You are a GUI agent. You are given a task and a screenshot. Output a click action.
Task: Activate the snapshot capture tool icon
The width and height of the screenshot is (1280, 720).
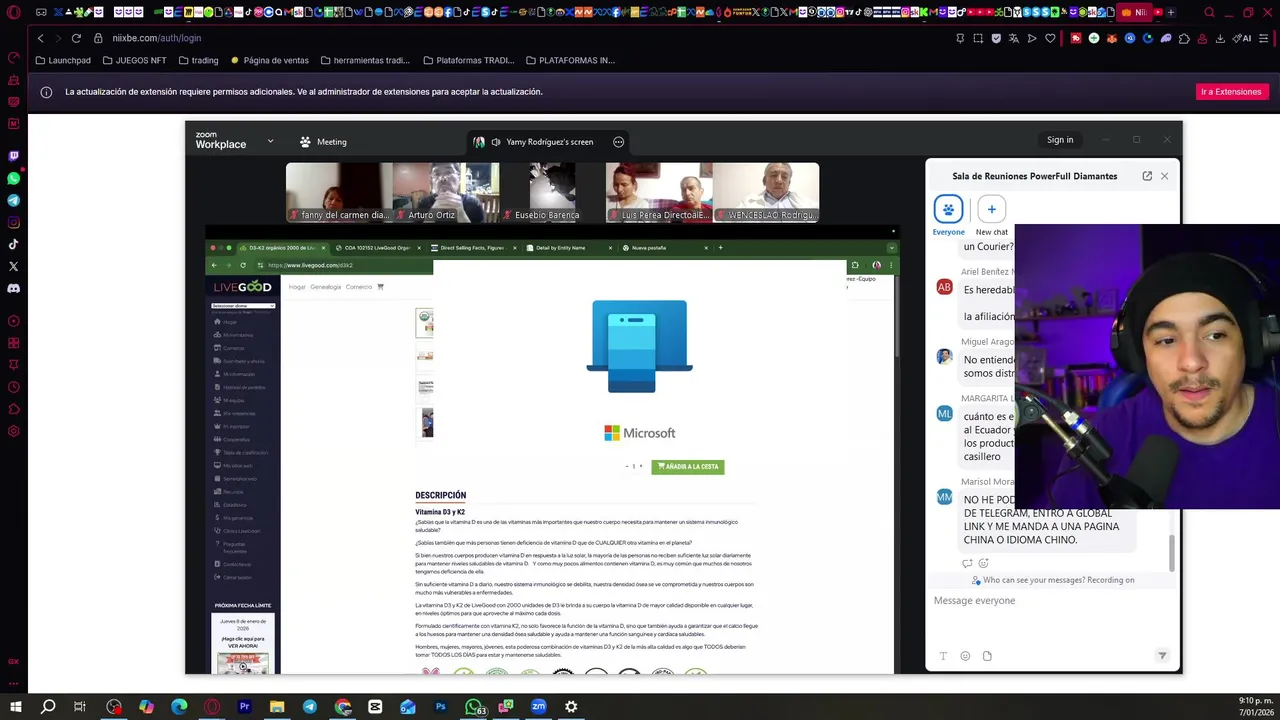[978, 38]
